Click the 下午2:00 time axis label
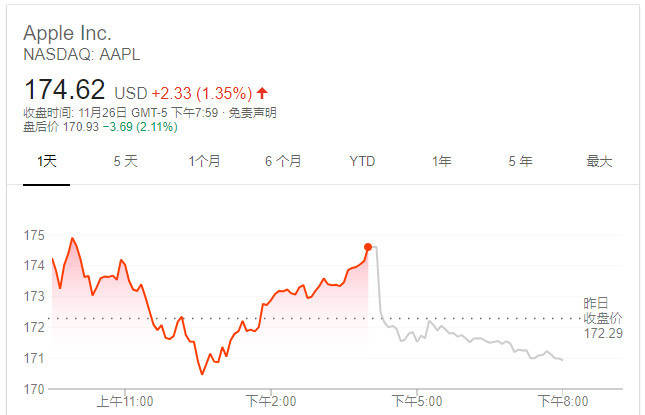 [x=271, y=401]
